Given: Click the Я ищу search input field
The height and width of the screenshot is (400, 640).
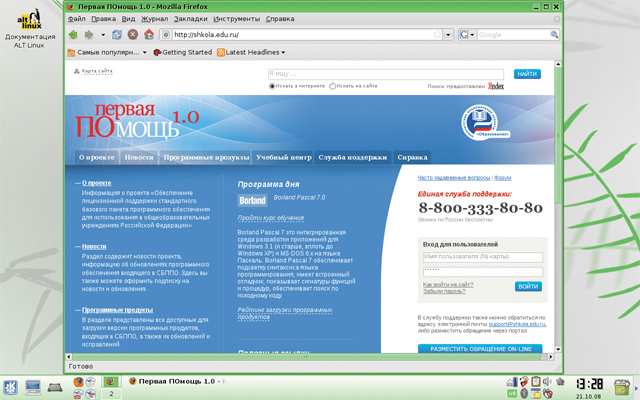Looking at the screenshot, I should (x=386, y=74).
